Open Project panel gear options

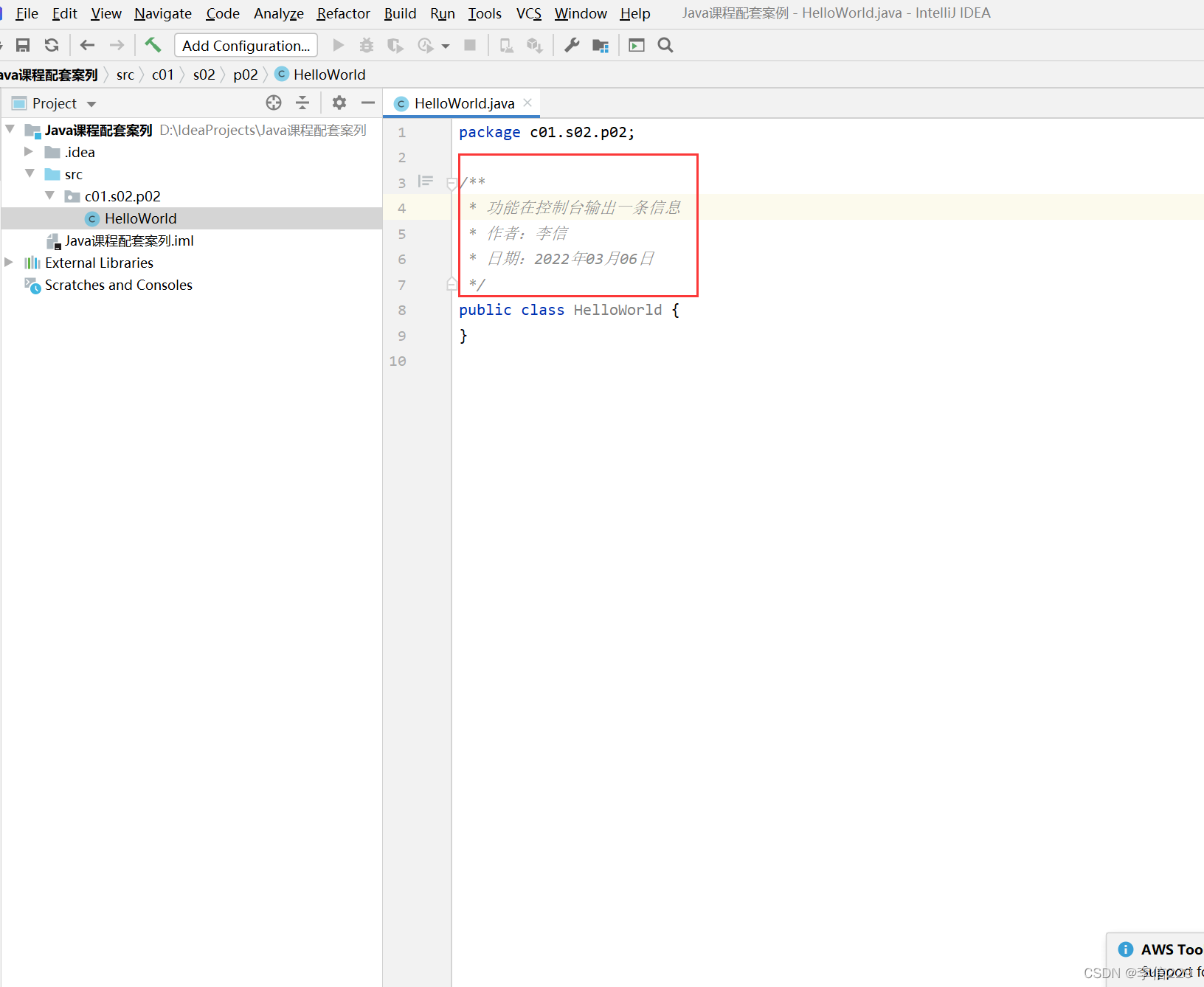pos(339,103)
